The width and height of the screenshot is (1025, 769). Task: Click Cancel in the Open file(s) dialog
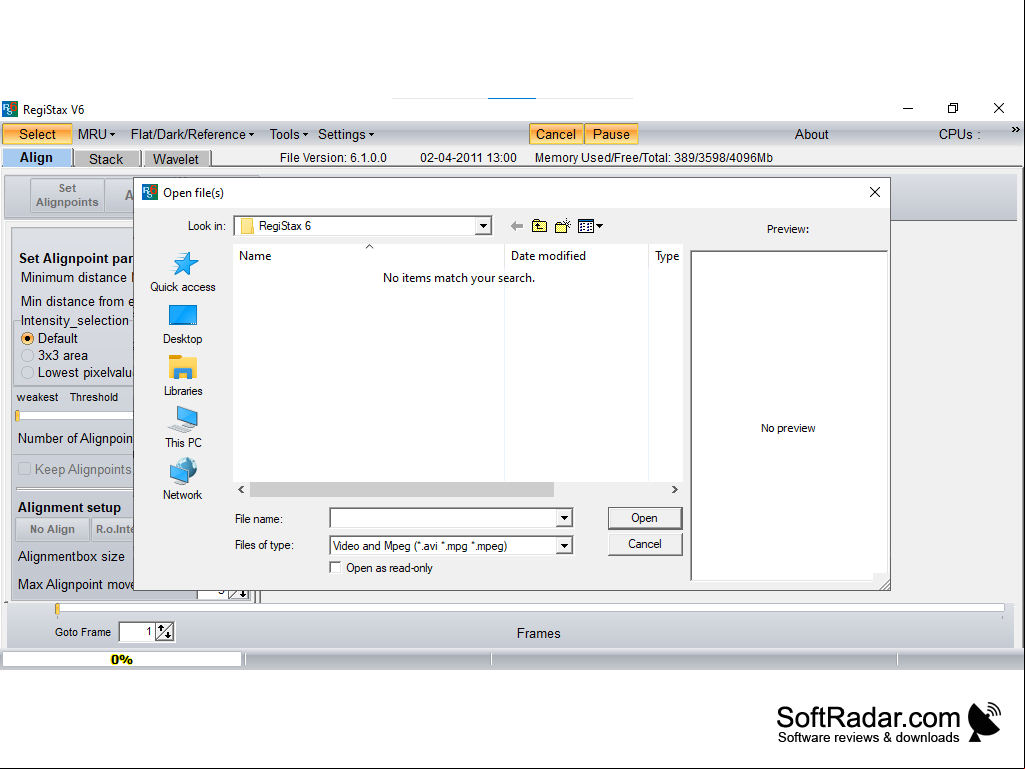[645, 544]
